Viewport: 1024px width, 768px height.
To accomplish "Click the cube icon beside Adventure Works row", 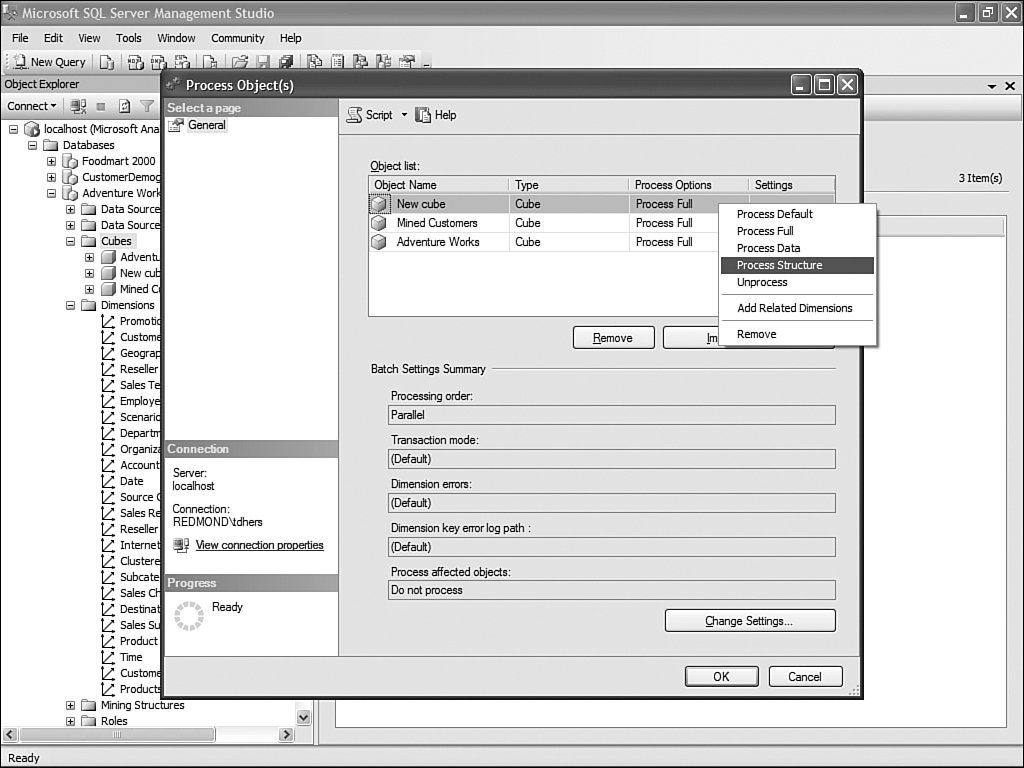I will point(379,242).
